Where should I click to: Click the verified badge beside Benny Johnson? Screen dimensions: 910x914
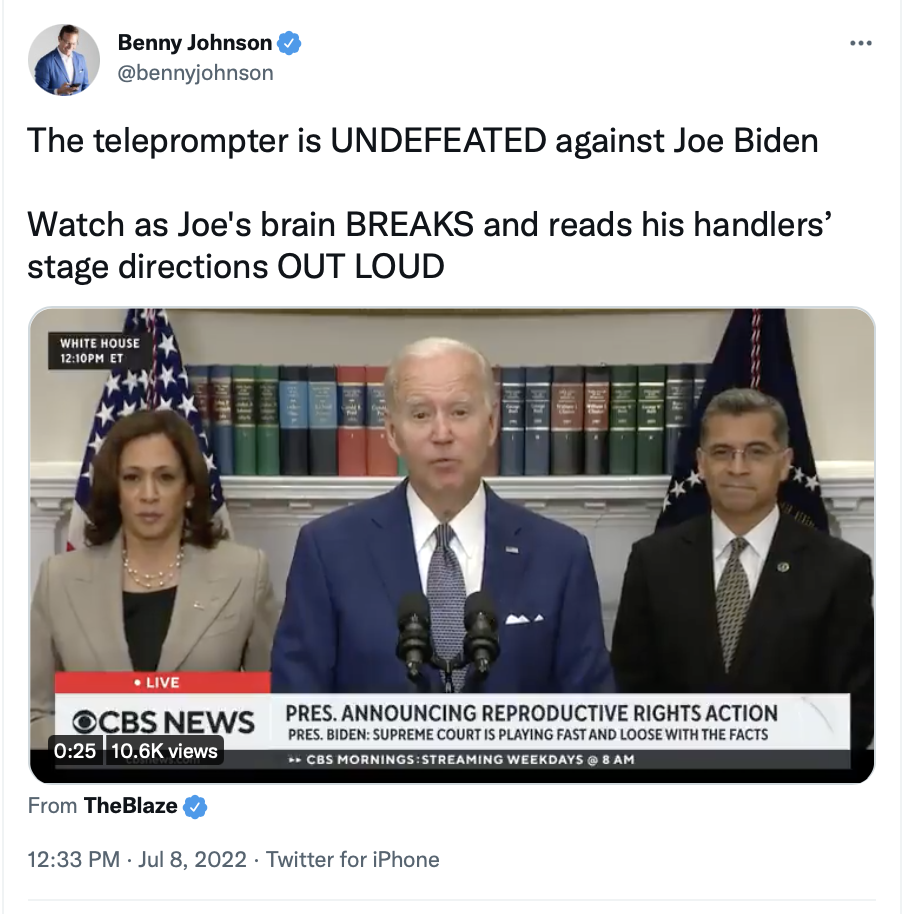click(289, 43)
